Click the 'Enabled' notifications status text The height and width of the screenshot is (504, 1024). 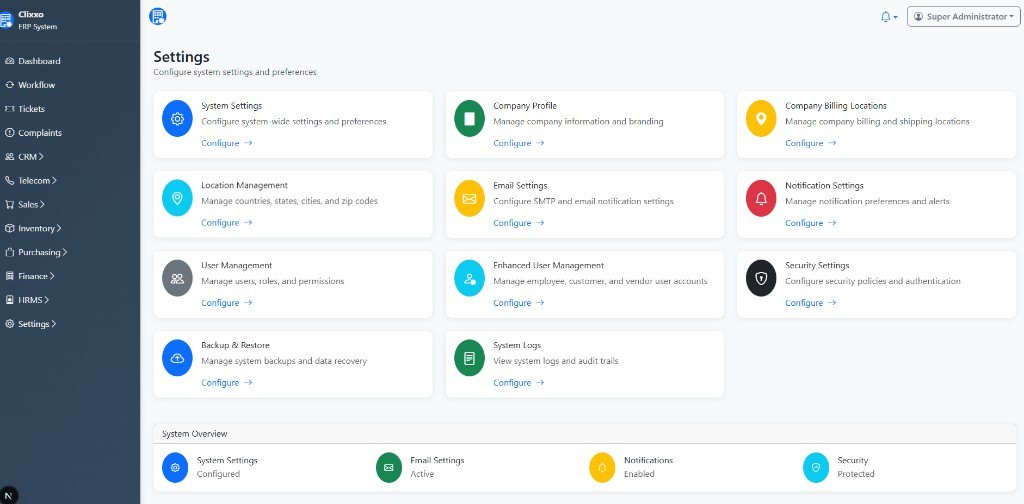pos(639,474)
